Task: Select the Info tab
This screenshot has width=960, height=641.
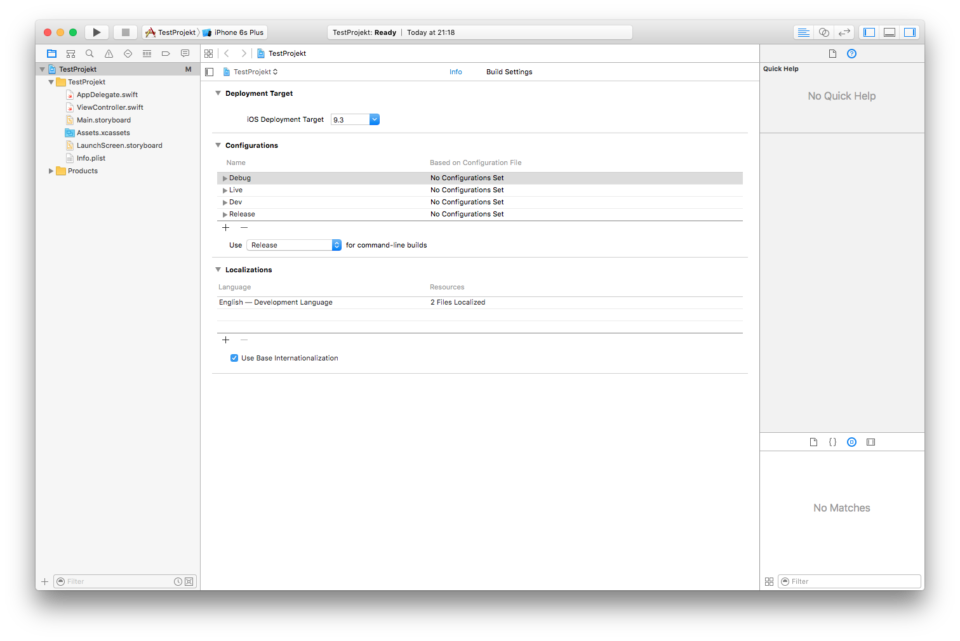Action: [455, 72]
